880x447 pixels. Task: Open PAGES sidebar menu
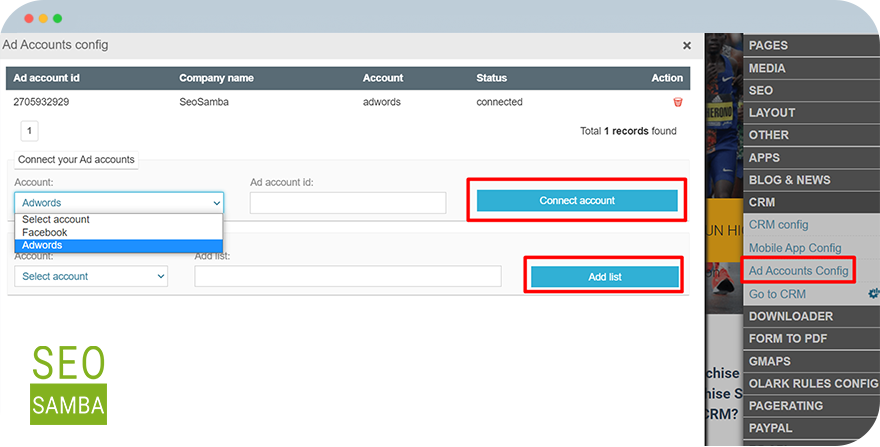(811, 45)
